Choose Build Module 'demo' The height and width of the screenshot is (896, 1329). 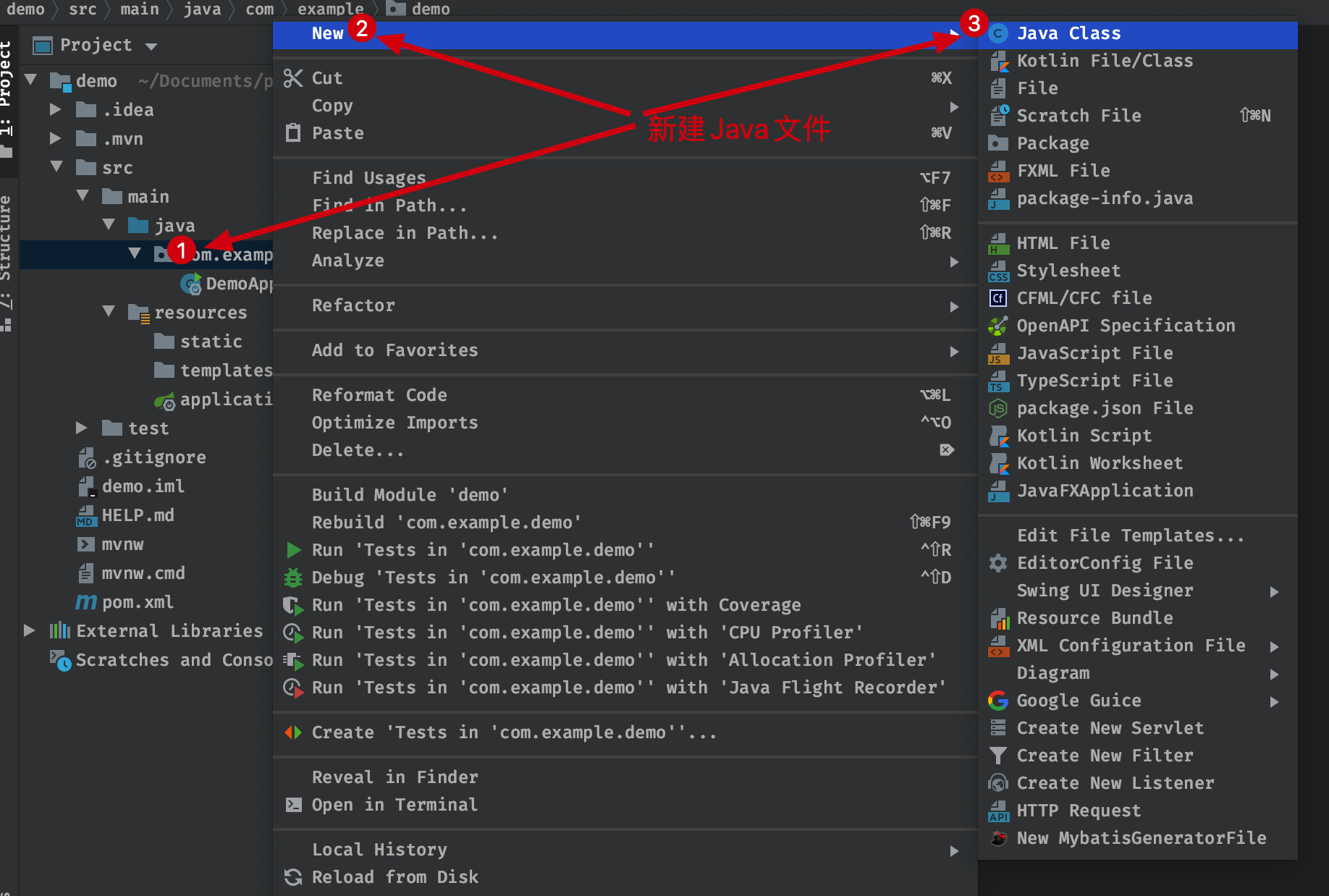coord(625,495)
